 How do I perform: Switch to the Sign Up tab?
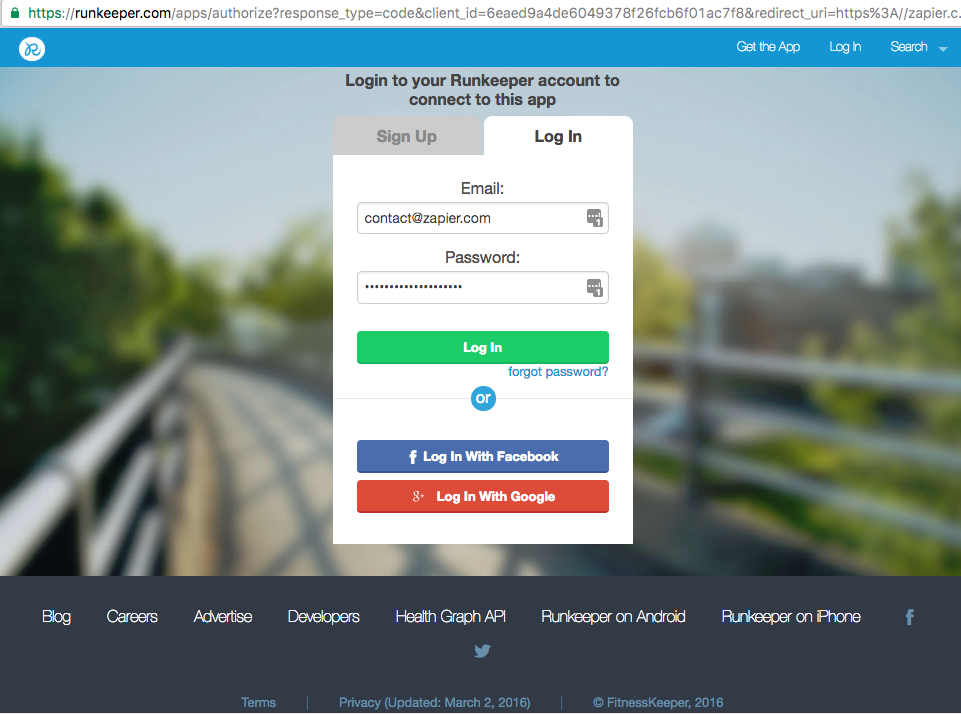[x=407, y=136]
